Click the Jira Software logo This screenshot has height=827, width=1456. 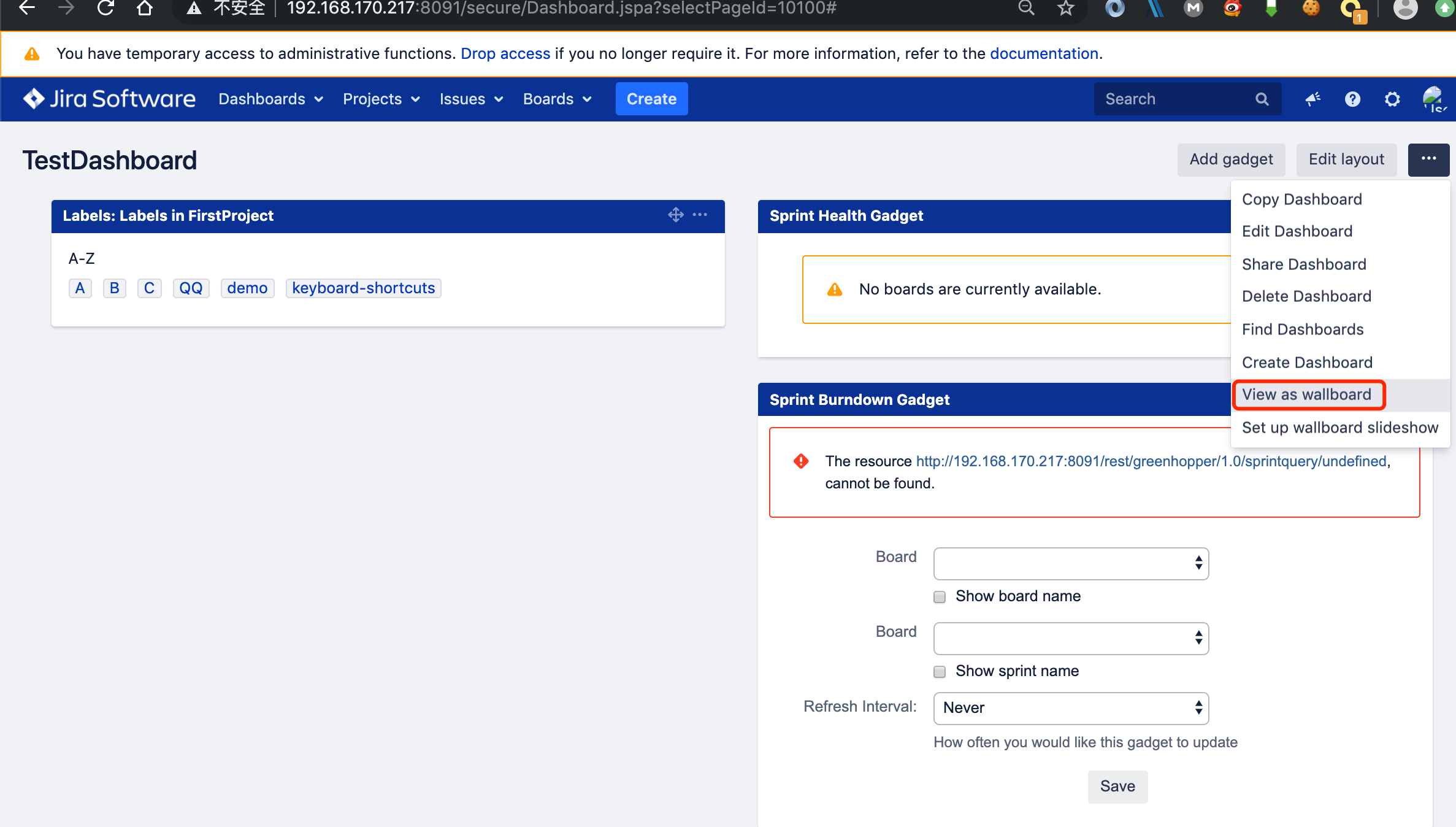(x=109, y=99)
